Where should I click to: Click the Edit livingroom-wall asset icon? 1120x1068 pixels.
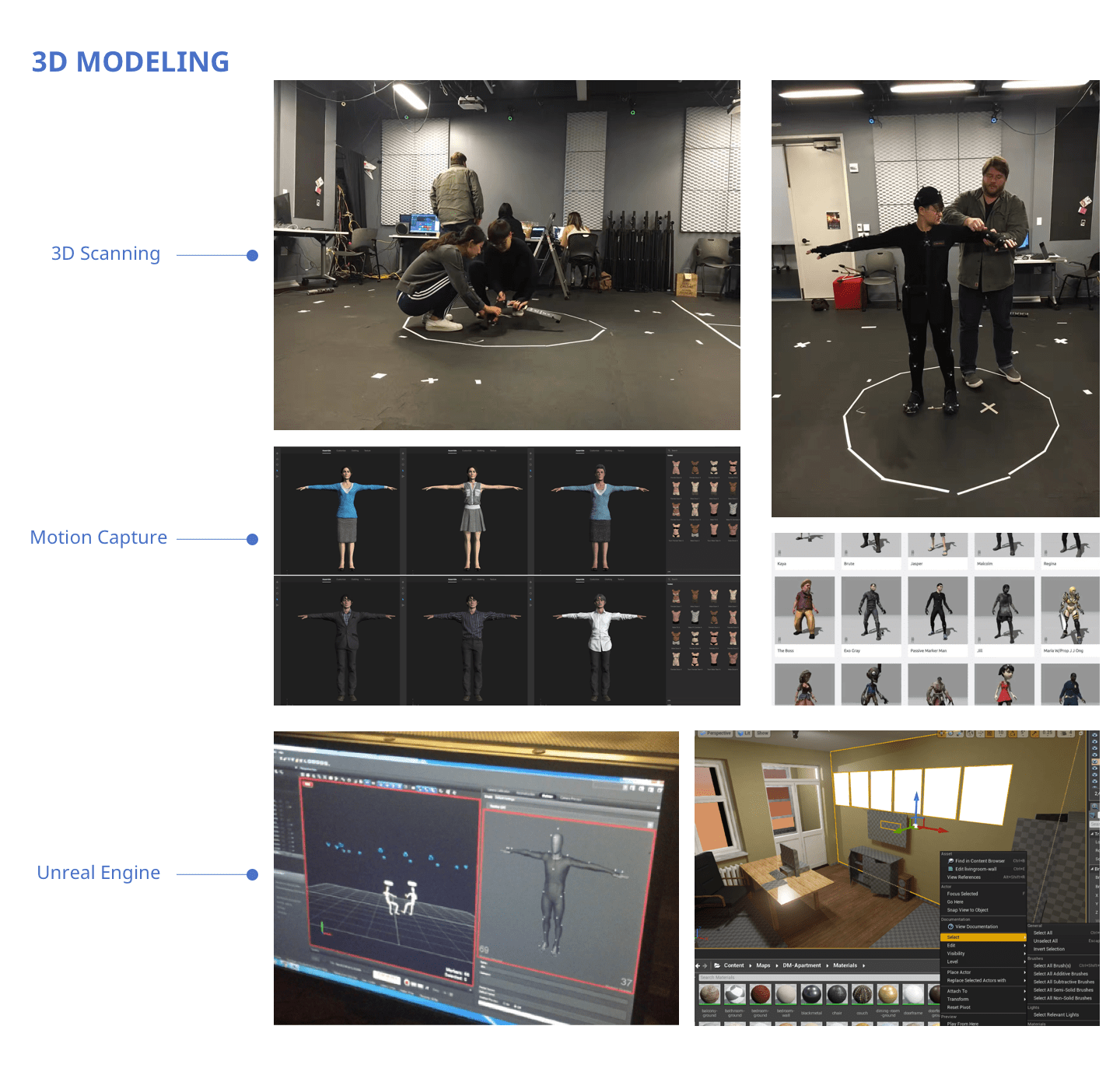(x=950, y=869)
